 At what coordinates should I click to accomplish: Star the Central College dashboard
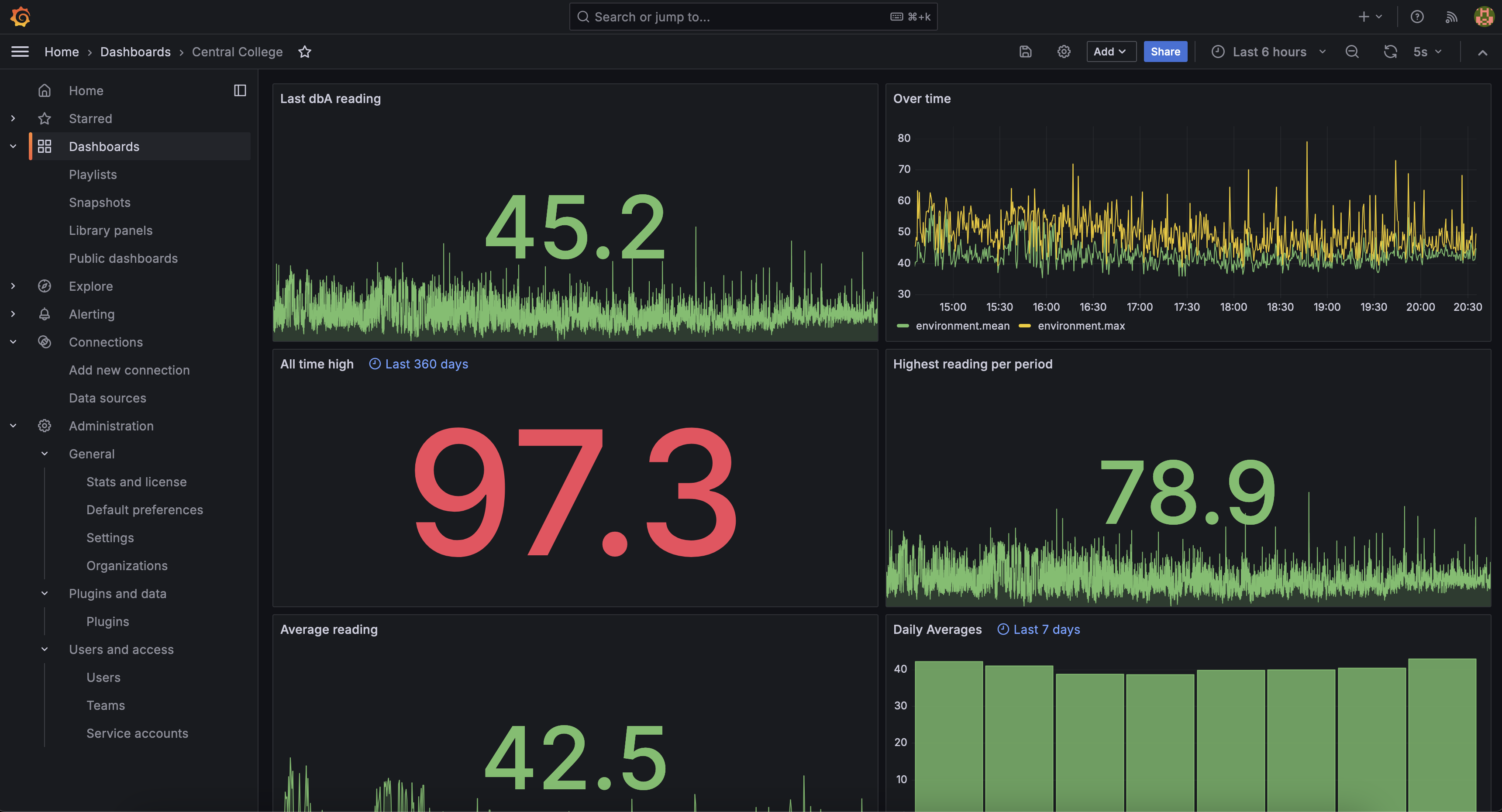(x=305, y=52)
